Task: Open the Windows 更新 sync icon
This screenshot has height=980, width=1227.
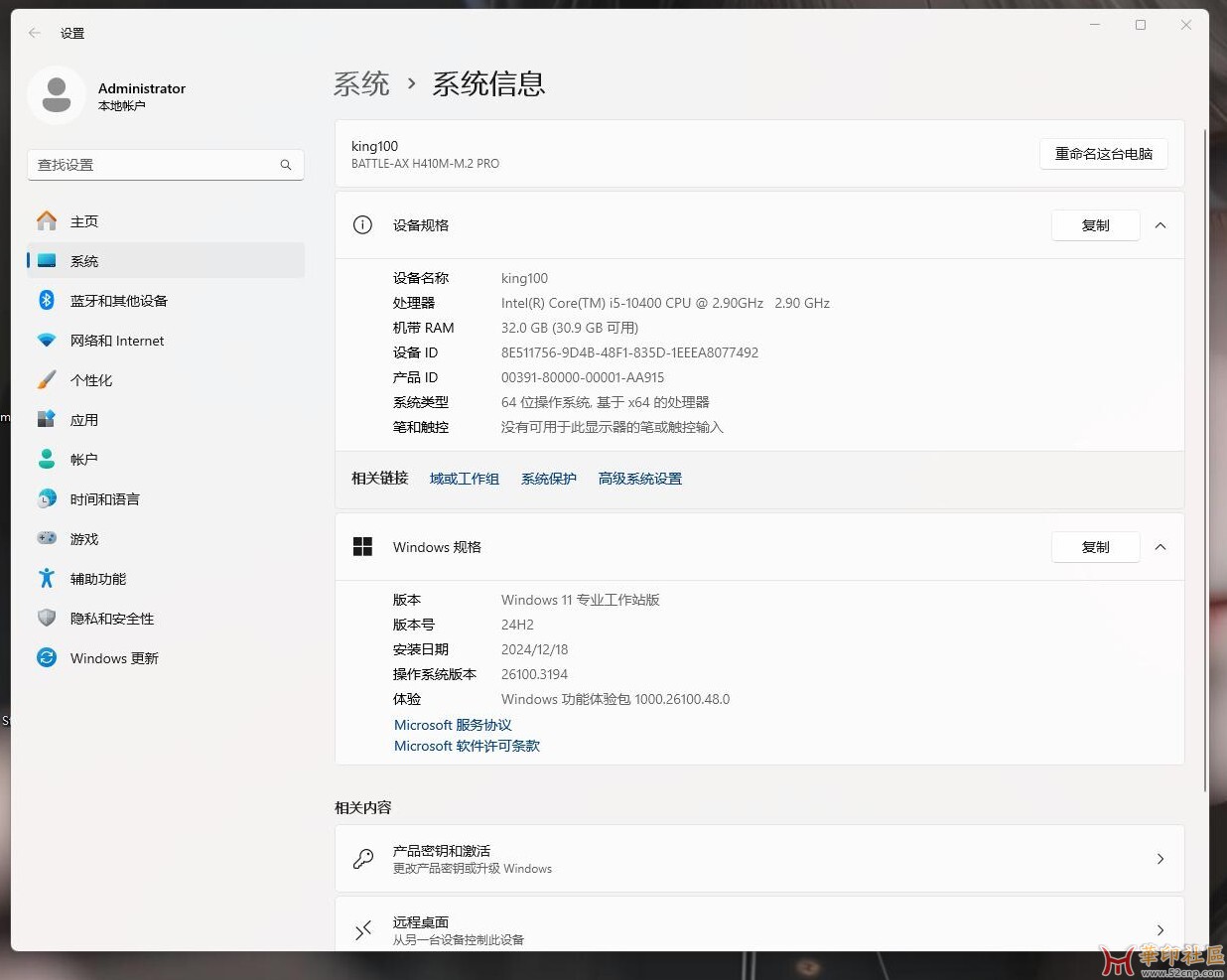Action: 47,657
